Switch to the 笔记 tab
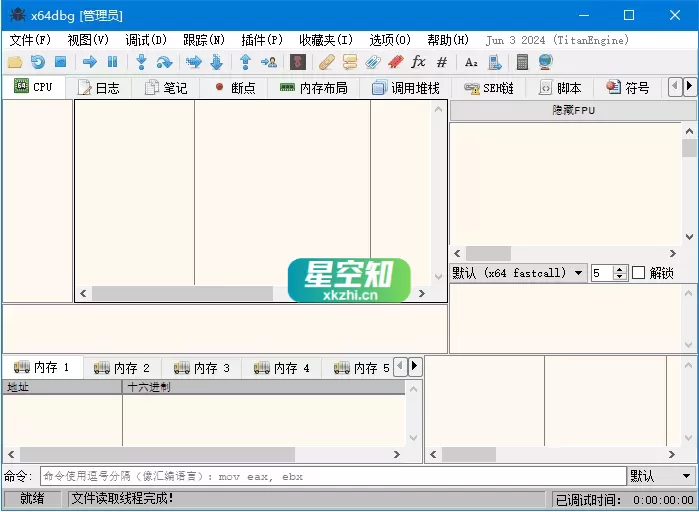Viewport: 699px width, 512px height. pos(166,88)
